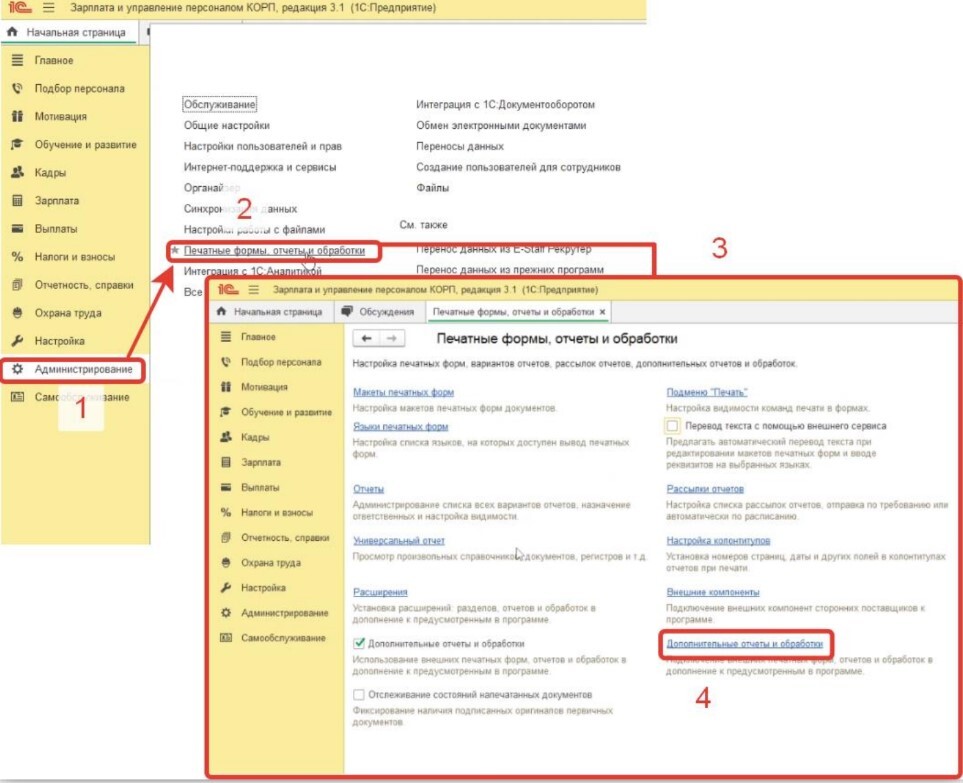Tick Отслеживание состояний напечатанных документов checkbox

click(360, 694)
